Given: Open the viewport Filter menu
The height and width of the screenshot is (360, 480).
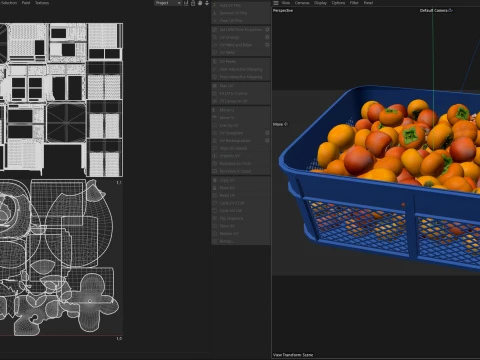Looking at the screenshot, I should tap(354, 3).
